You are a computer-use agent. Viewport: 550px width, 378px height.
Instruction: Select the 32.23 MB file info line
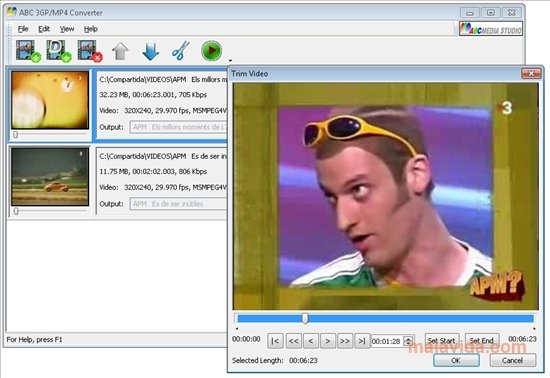tap(153, 95)
